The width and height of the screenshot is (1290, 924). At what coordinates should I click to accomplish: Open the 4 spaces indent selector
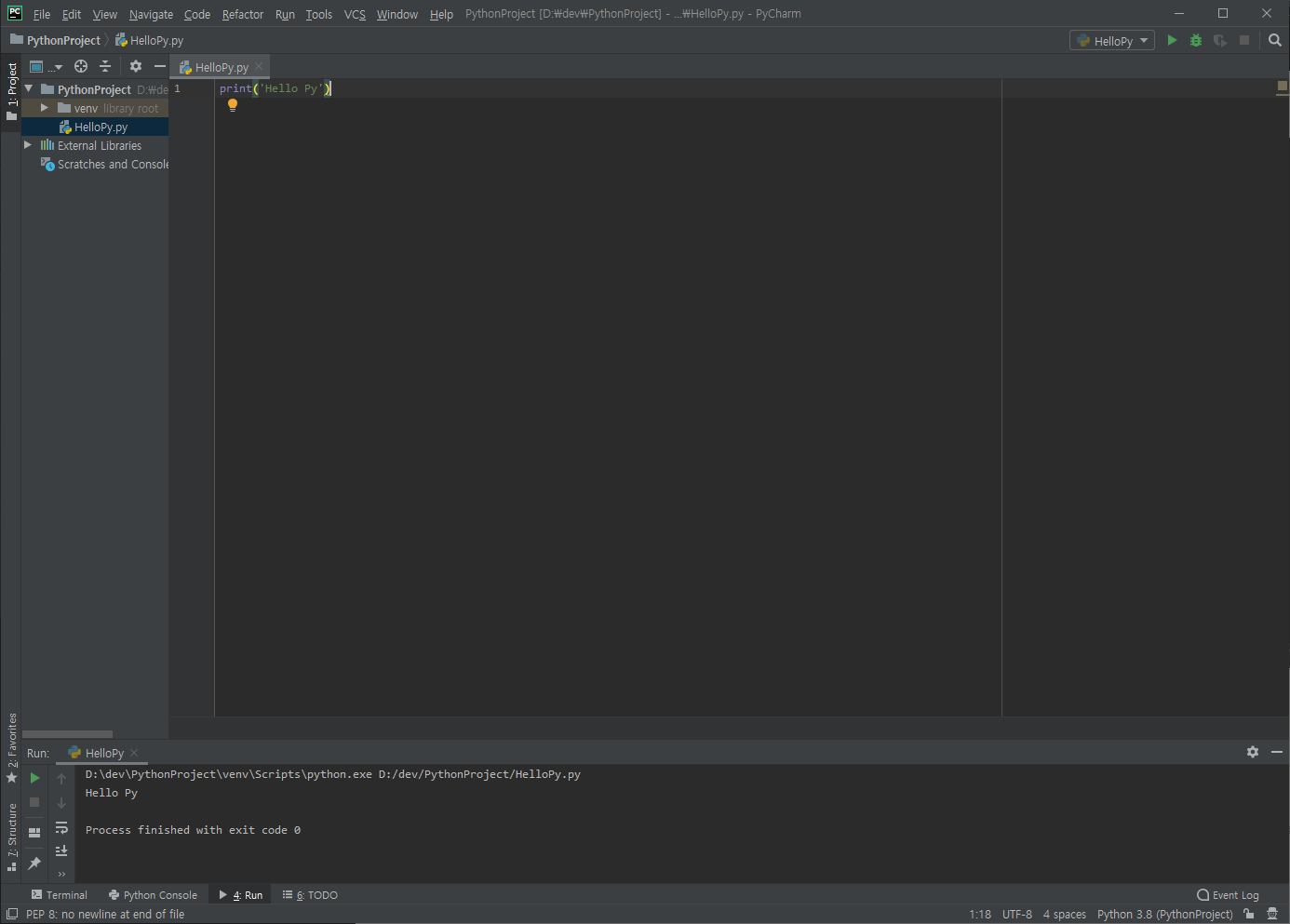click(1065, 915)
